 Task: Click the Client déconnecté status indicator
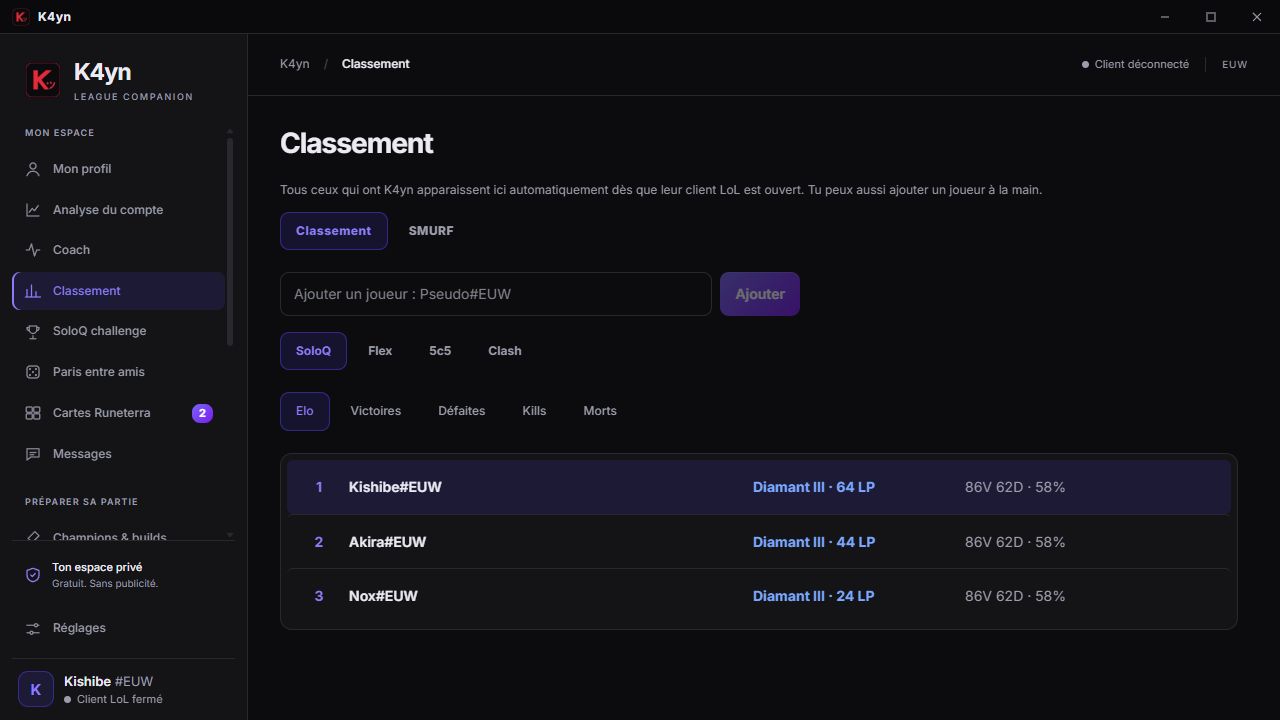(x=1135, y=64)
